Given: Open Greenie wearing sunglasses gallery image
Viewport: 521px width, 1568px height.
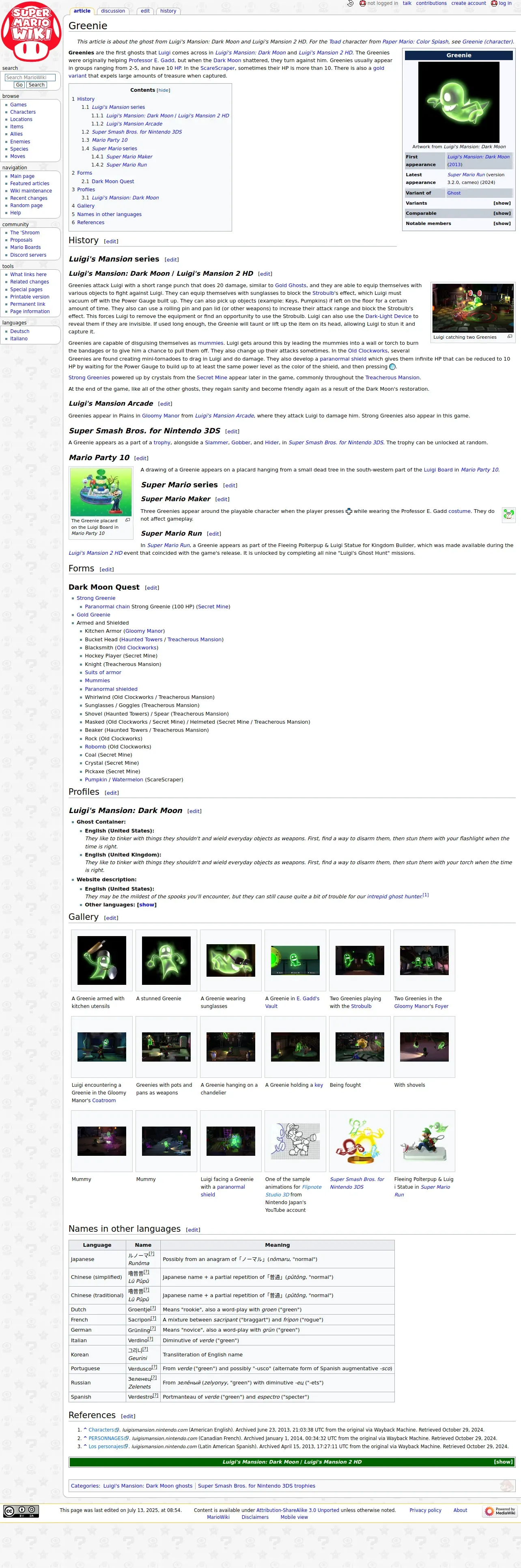Looking at the screenshot, I should 231,960.
